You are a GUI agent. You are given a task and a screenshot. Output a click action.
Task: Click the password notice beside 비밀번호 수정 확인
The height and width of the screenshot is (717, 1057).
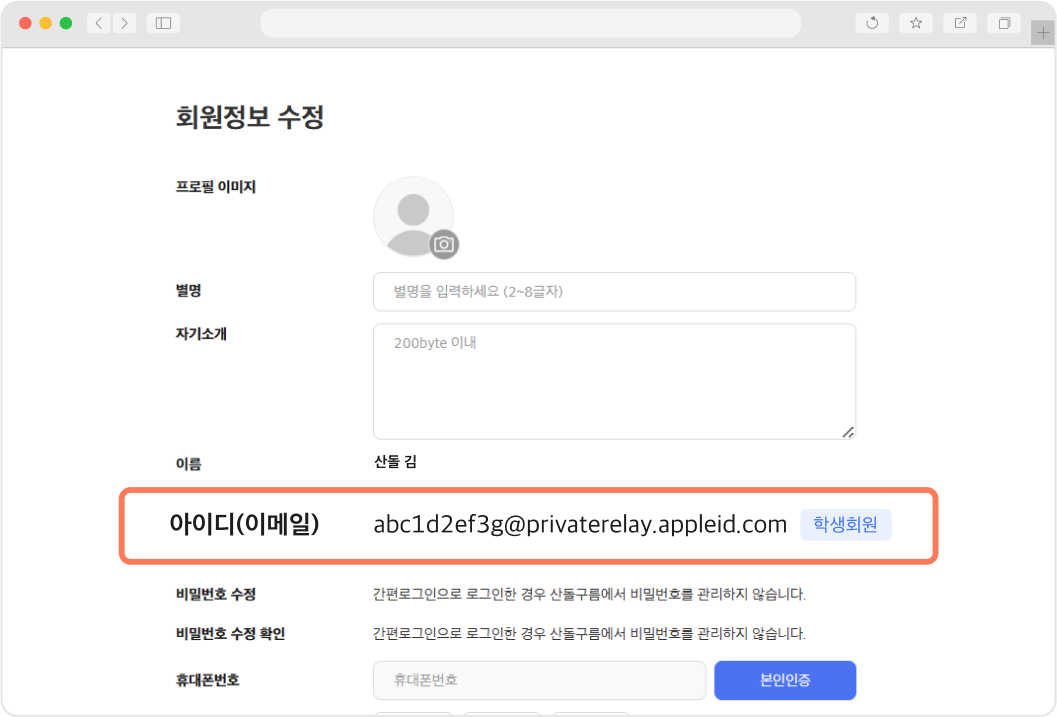point(589,633)
